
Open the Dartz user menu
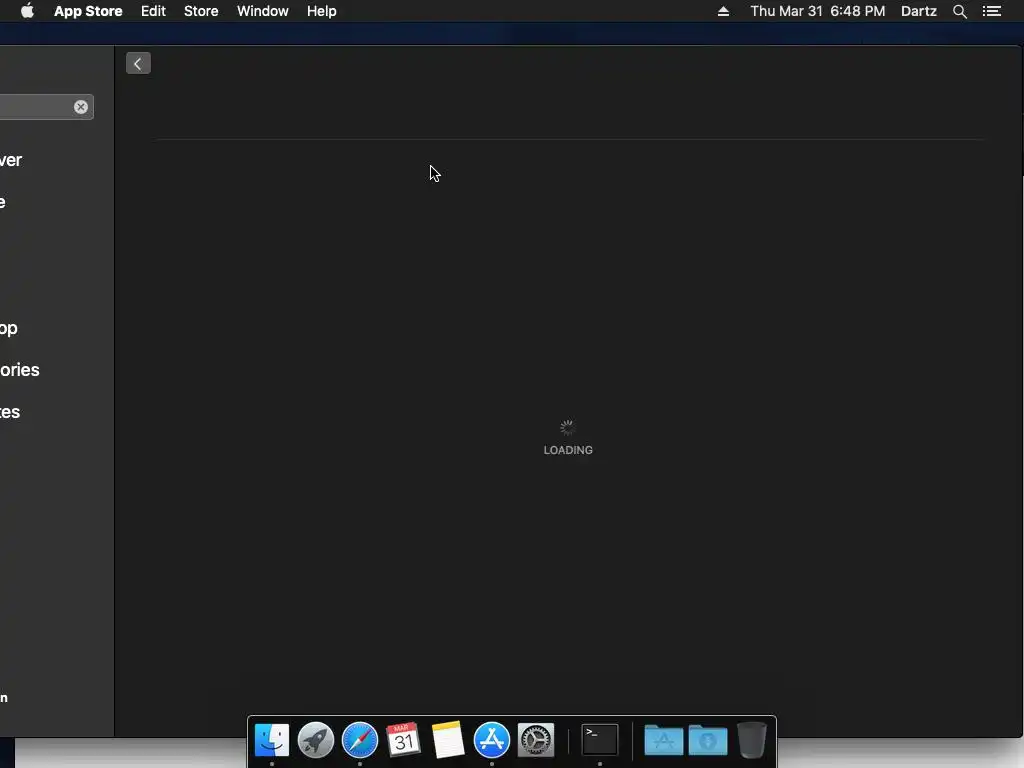[919, 11]
